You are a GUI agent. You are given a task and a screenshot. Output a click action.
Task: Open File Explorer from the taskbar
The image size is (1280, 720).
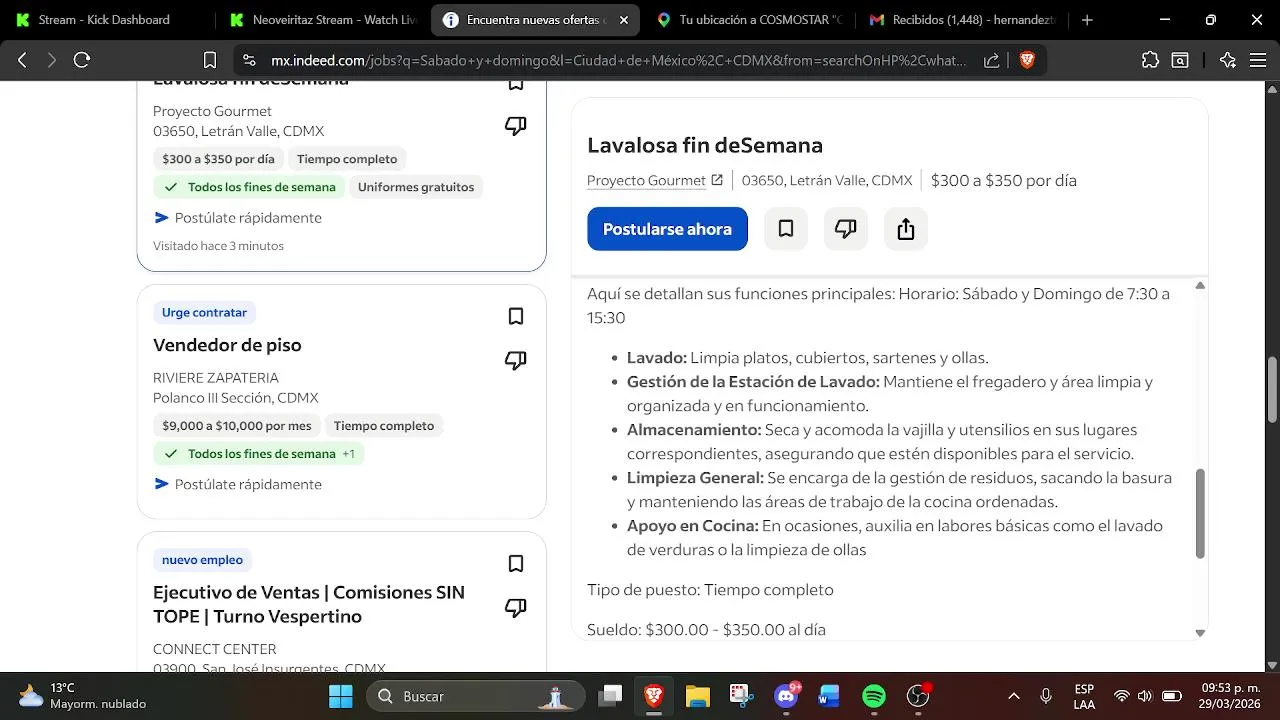[x=698, y=696]
